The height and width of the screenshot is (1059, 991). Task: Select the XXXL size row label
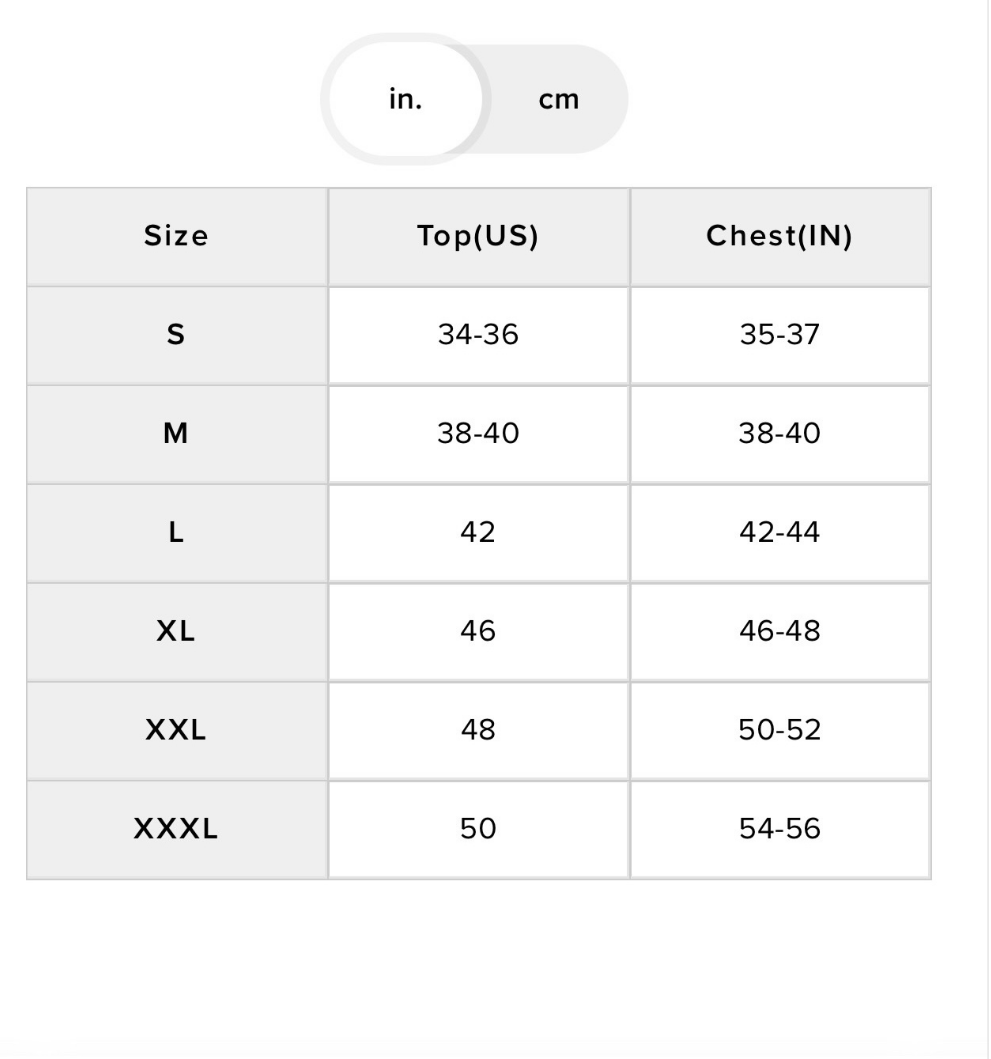point(177,829)
